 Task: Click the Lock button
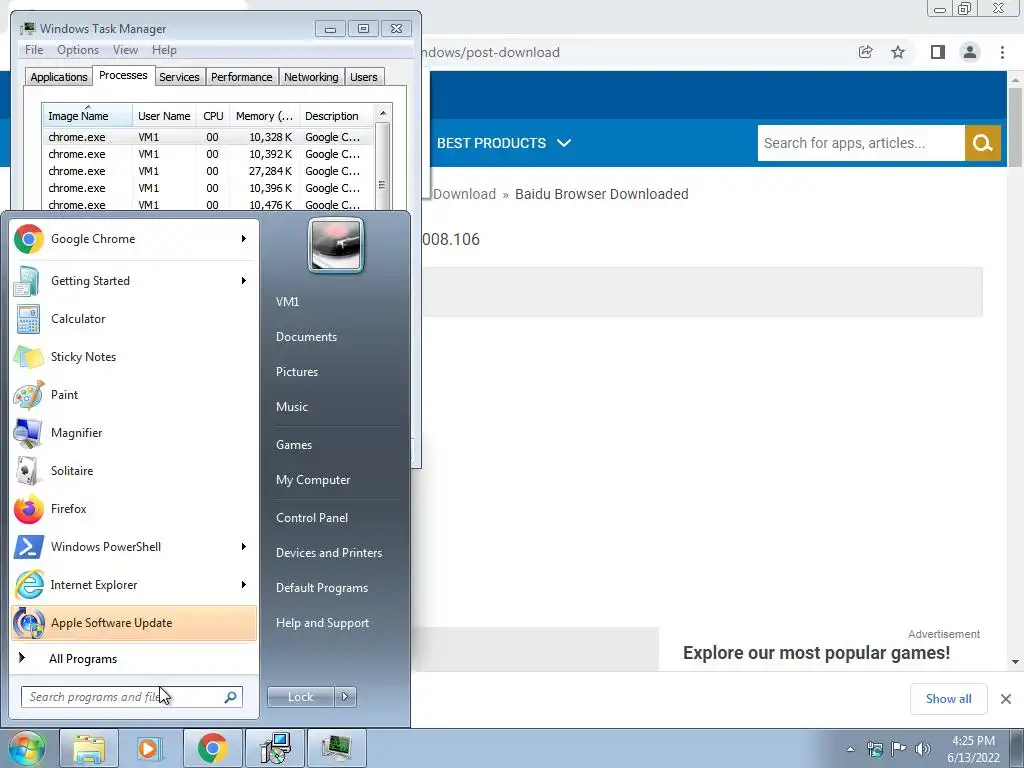tap(300, 697)
